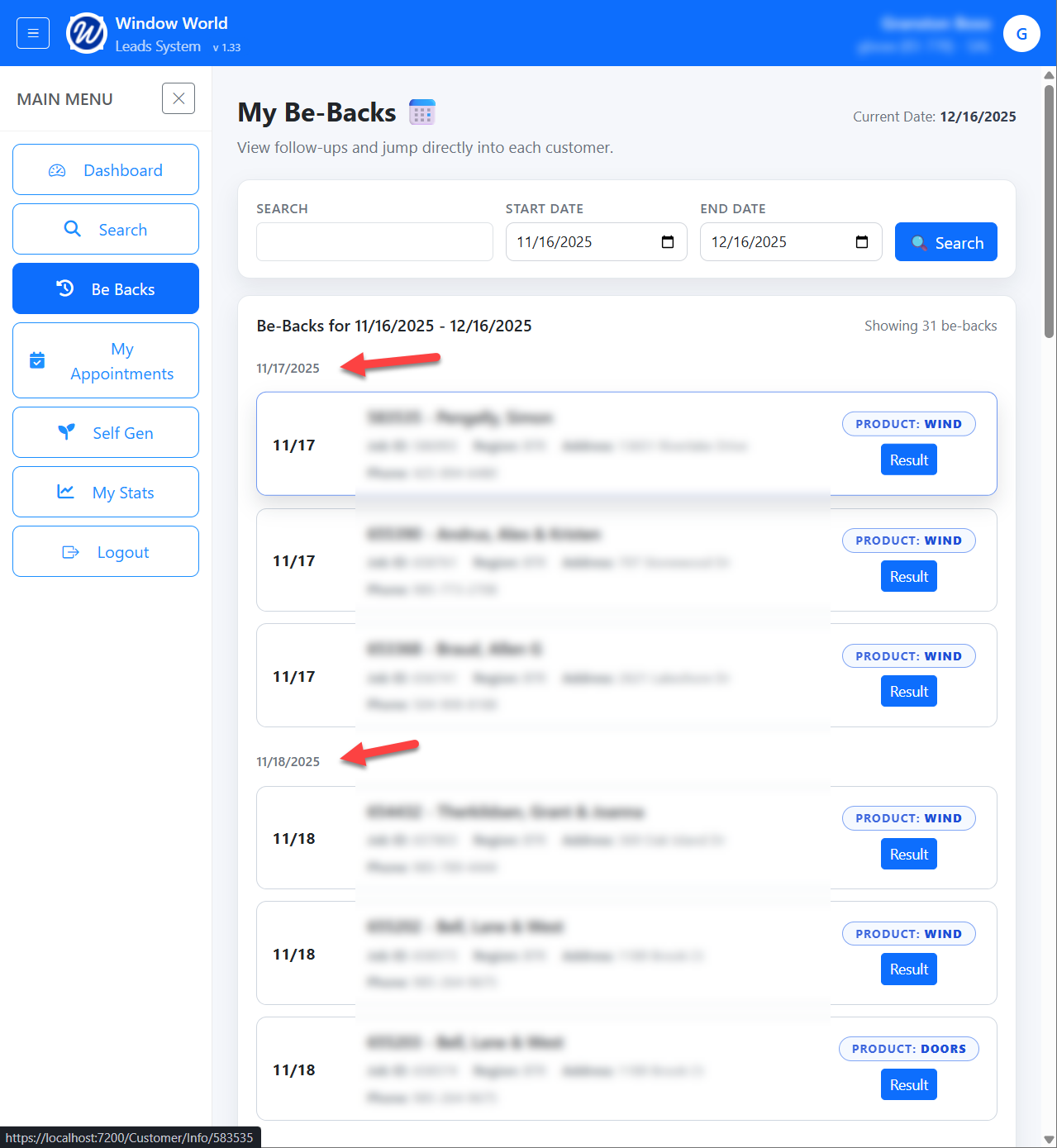Image resolution: width=1057 pixels, height=1148 pixels.
Task: Click the Product: Doors badge
Action: pos(909,1049)
